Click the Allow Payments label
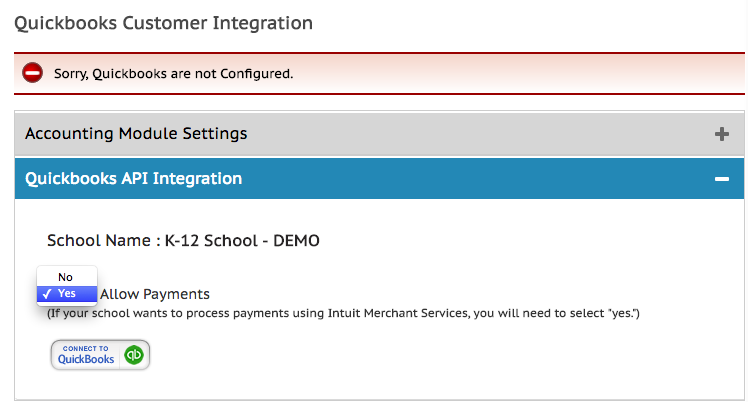Image resolution: width=748 pixels, height=402 pixels. [x=155, y=294]
